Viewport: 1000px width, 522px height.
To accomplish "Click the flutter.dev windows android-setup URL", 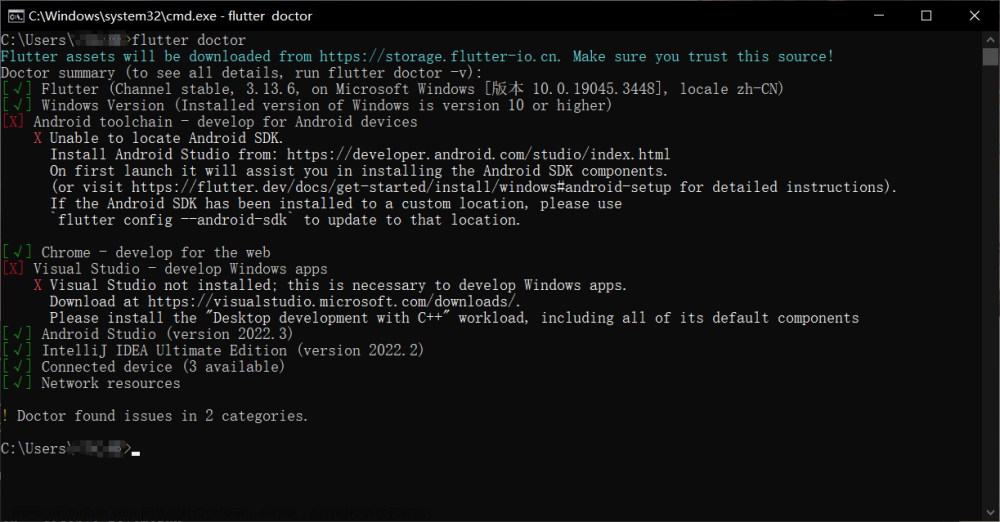I will pos(402,187).
